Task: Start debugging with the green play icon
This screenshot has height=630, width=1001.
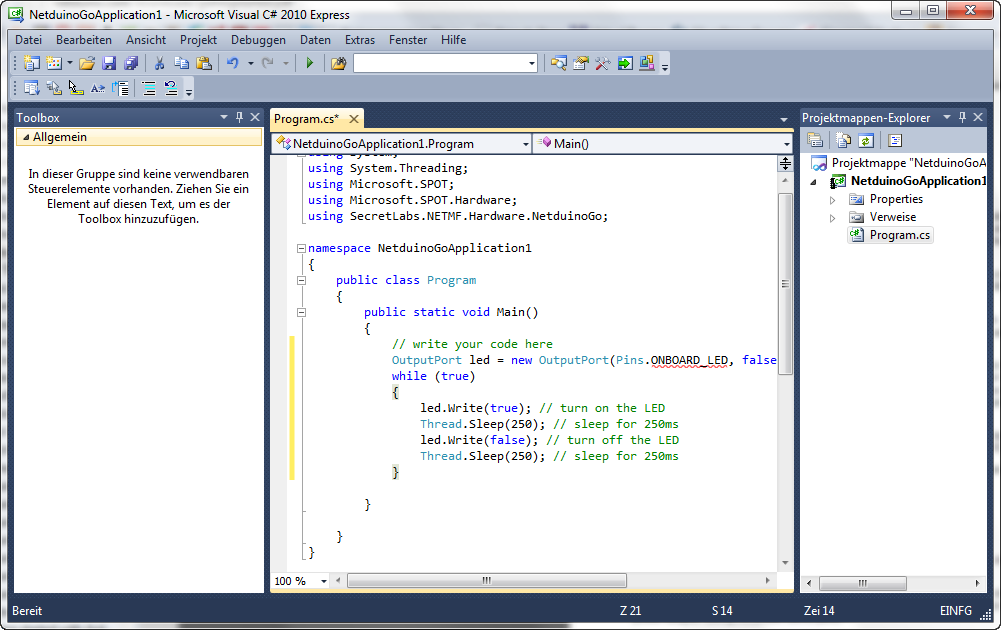Action: [x=310, y=63]
